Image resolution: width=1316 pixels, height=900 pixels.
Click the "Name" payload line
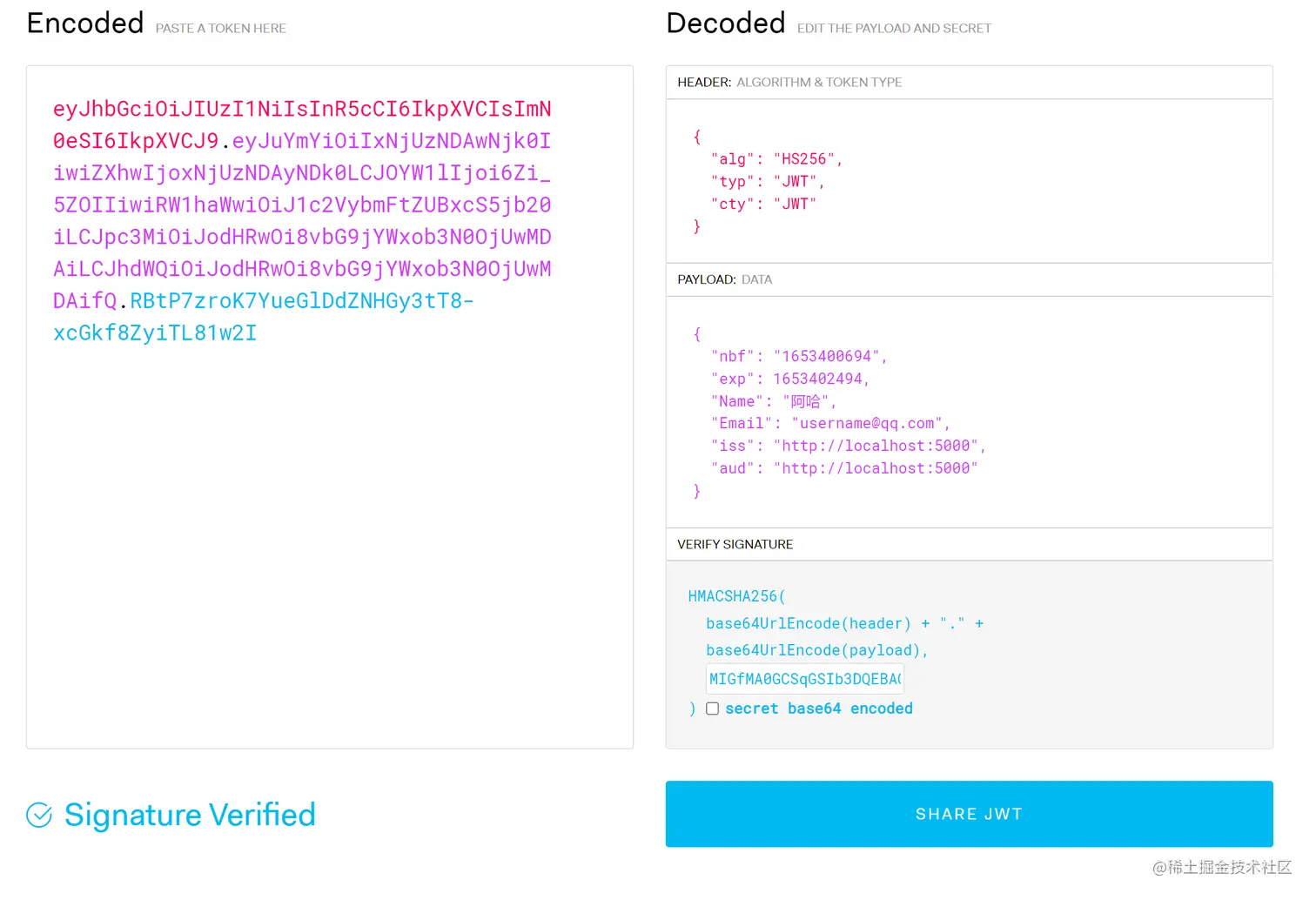[x=773, y=402]
